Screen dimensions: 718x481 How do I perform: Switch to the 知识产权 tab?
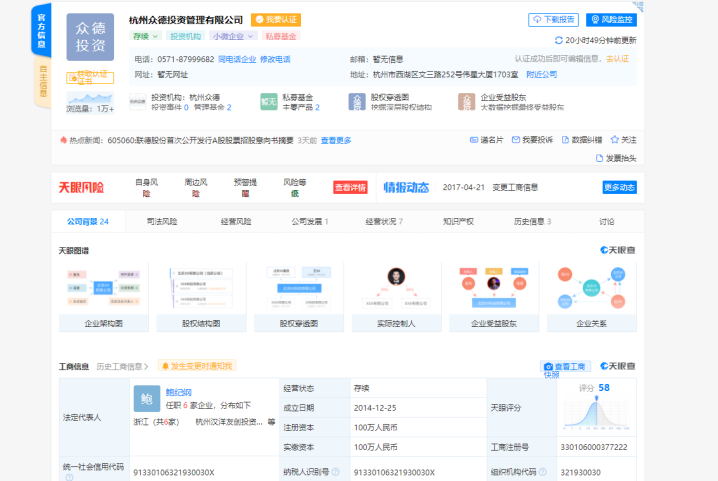point(458,222)
